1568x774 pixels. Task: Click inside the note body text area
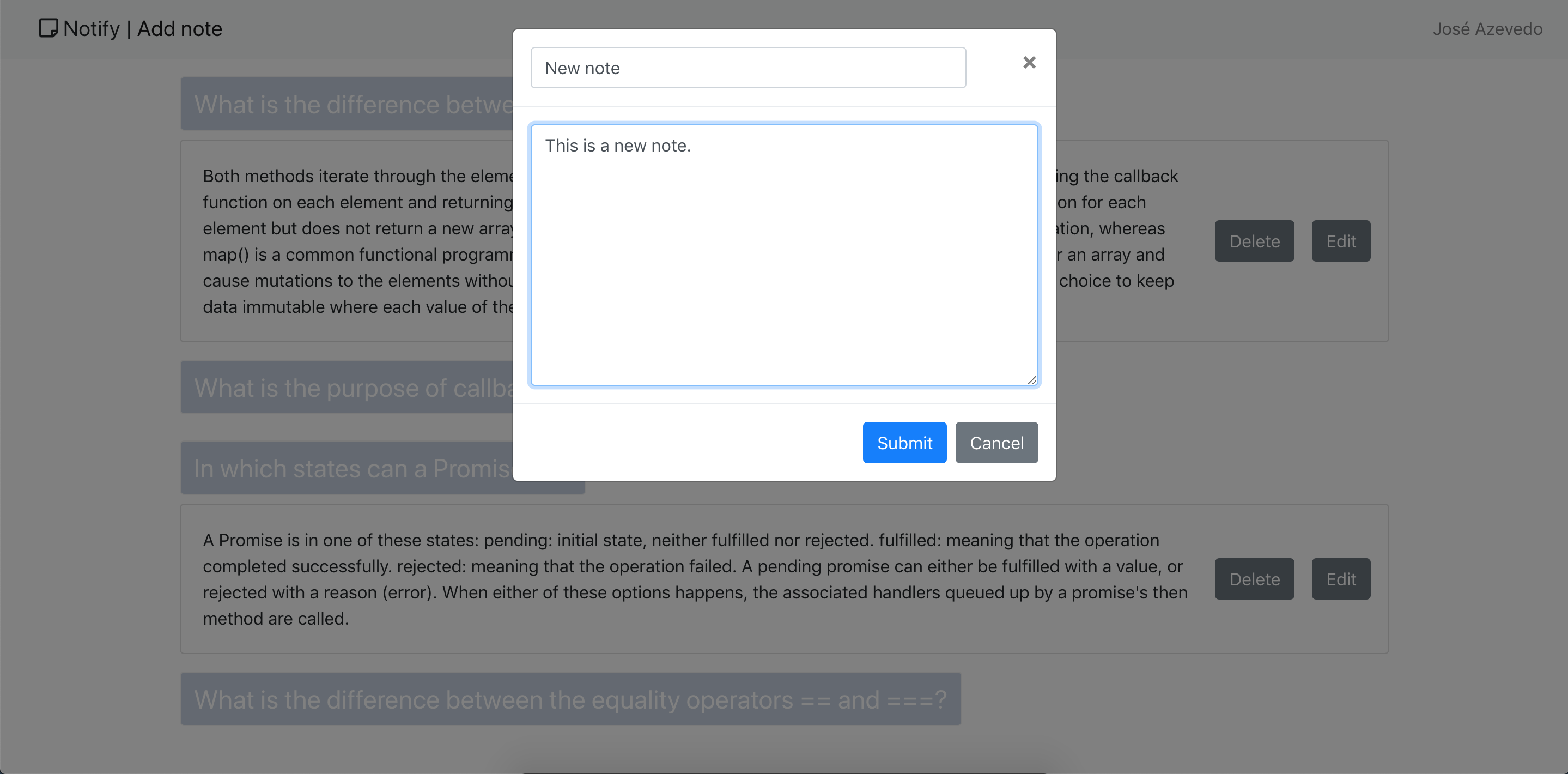[x=784, y=255]
